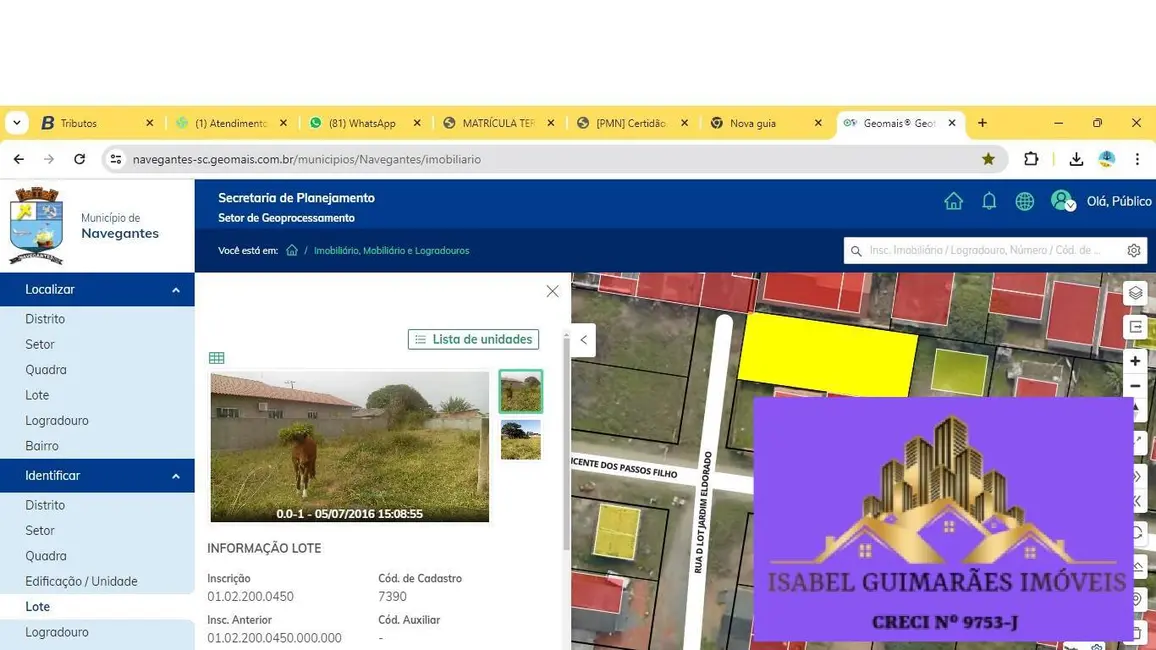Viewport: 1156px width, 650px height.
Task: Zoom in on the map with plus icon
Action: (x=1135, y=360)
